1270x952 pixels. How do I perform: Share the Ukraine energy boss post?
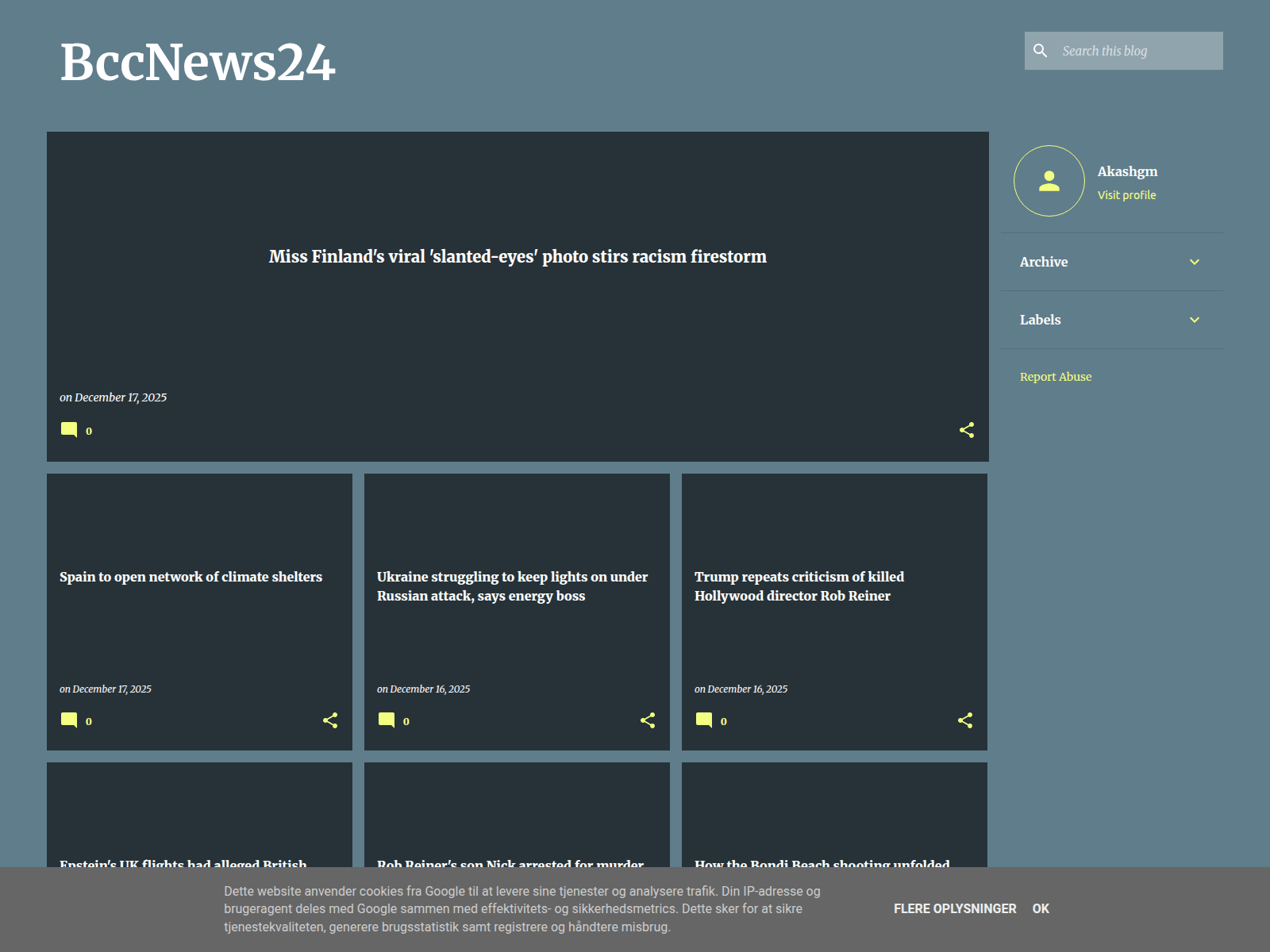648,720
